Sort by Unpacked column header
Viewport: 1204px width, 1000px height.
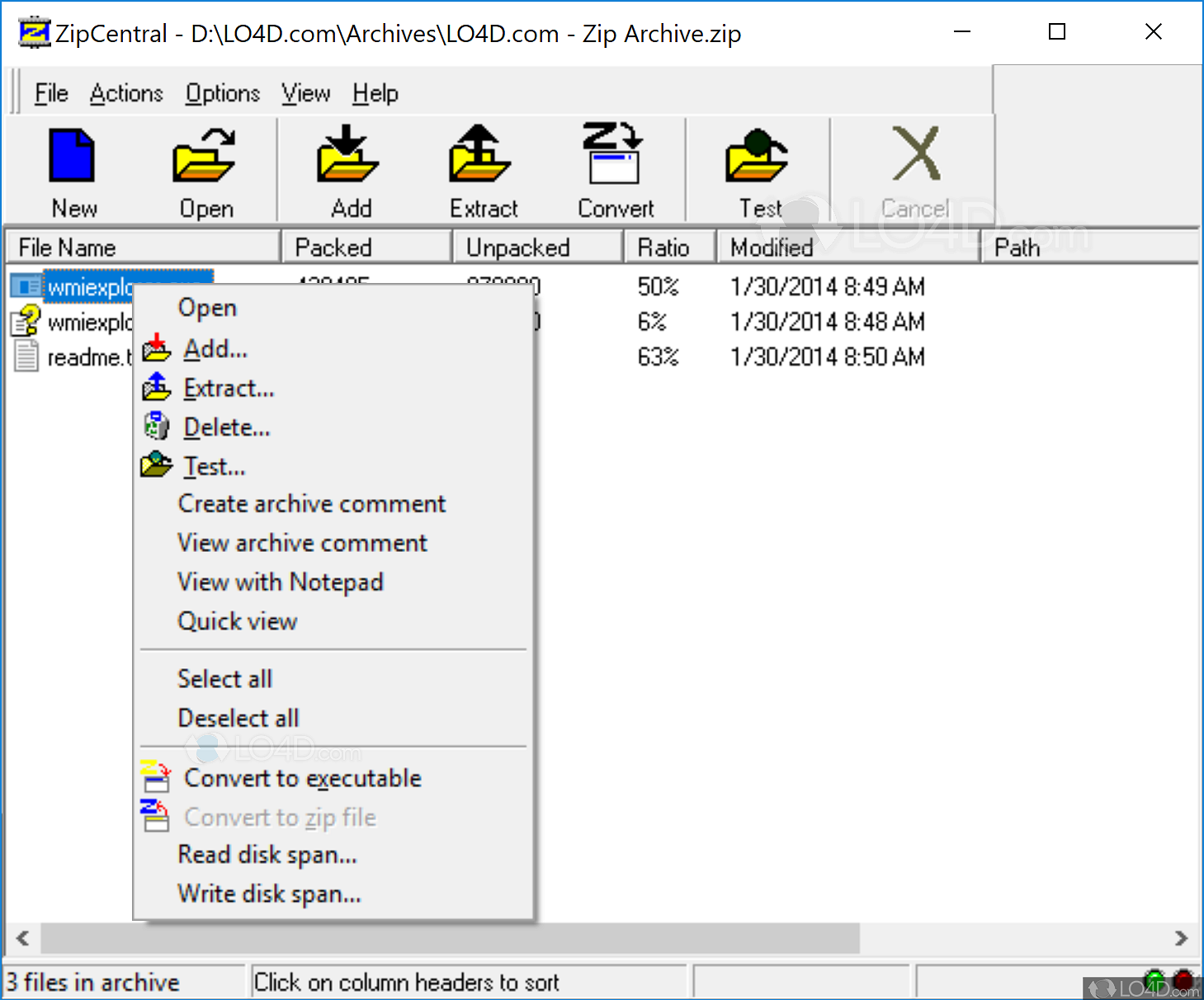[x=537, y=248]
